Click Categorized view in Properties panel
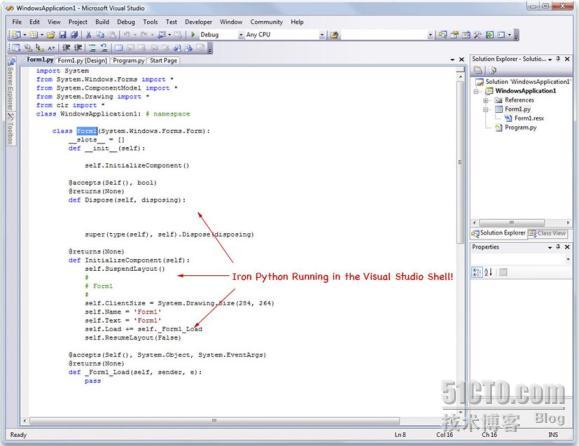Viewport: 579px width, 446px height. (477, 272)
